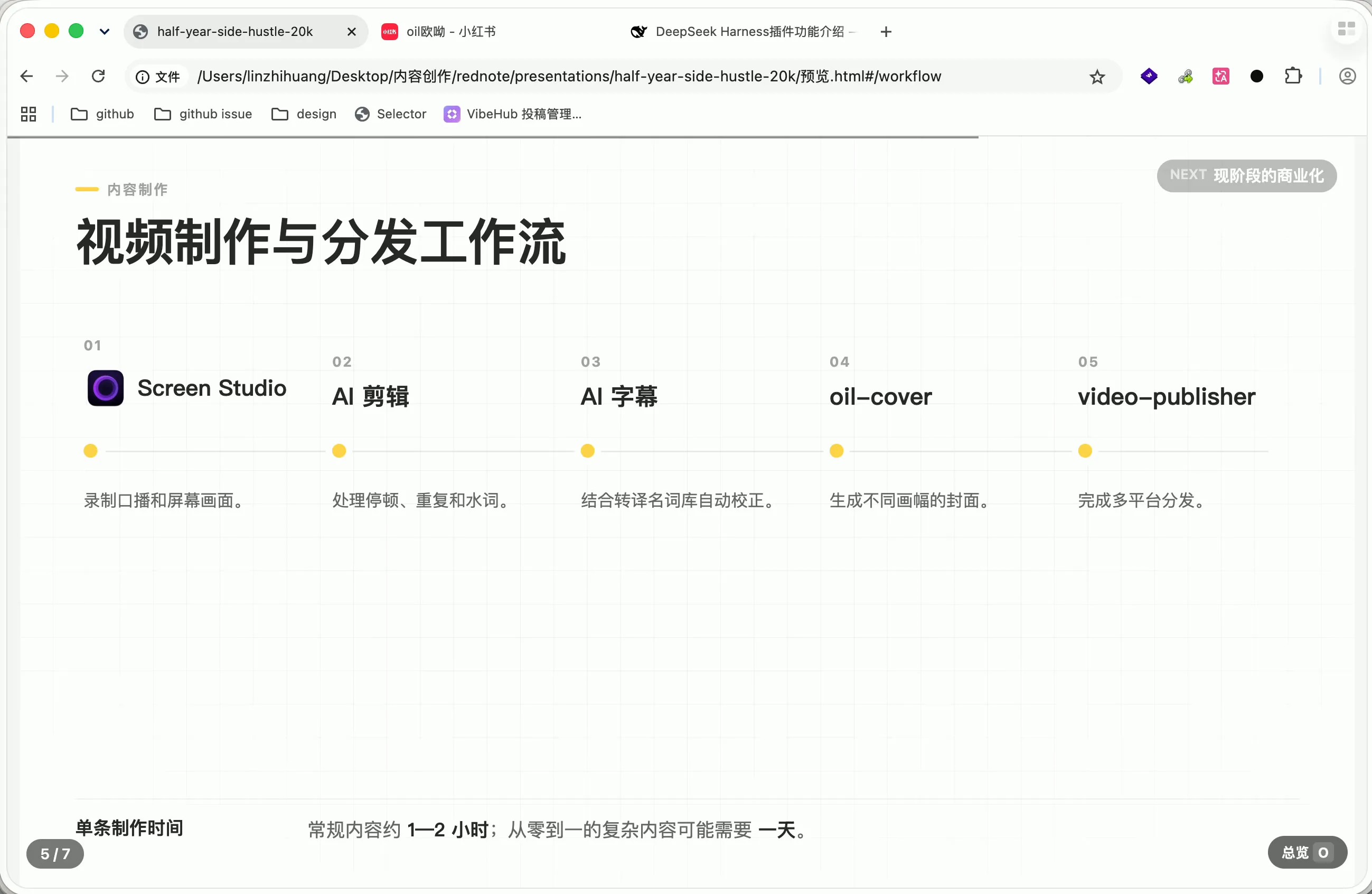Select the 04 oil-cover timeline dot
1372x894 pixels.
coord(837,451)
